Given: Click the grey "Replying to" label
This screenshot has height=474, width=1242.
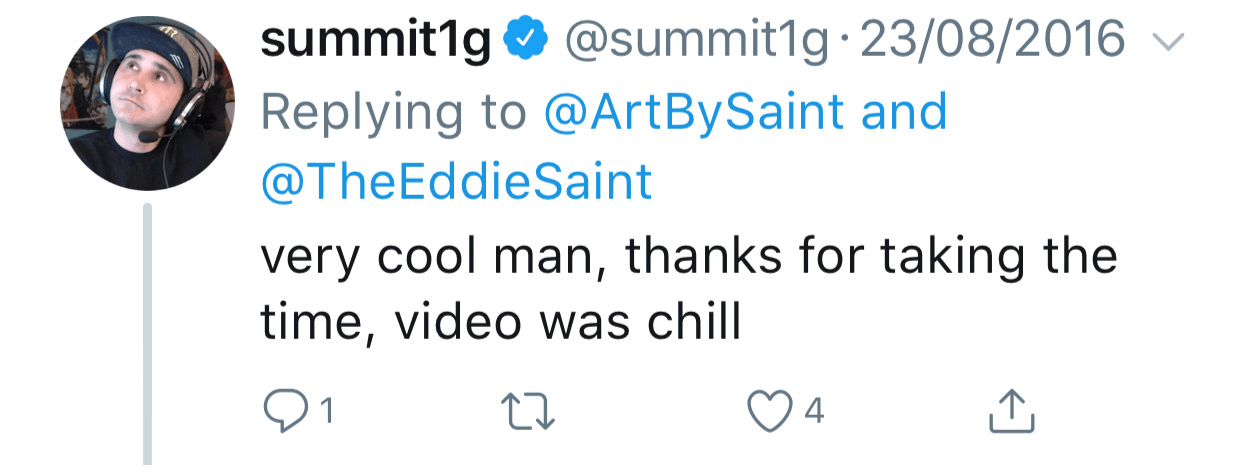Looking at the screenshot, I should (393, 113).
